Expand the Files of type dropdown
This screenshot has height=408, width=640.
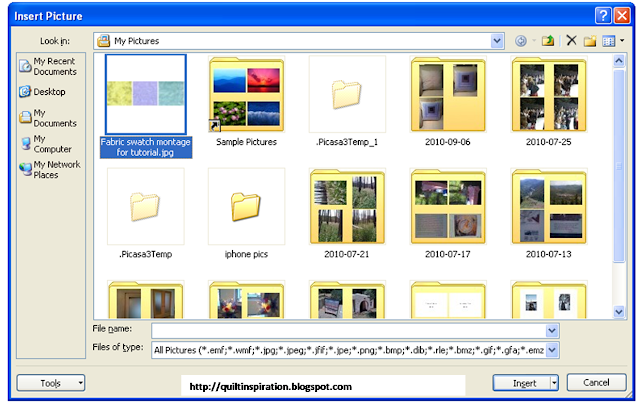coord(552,350)
